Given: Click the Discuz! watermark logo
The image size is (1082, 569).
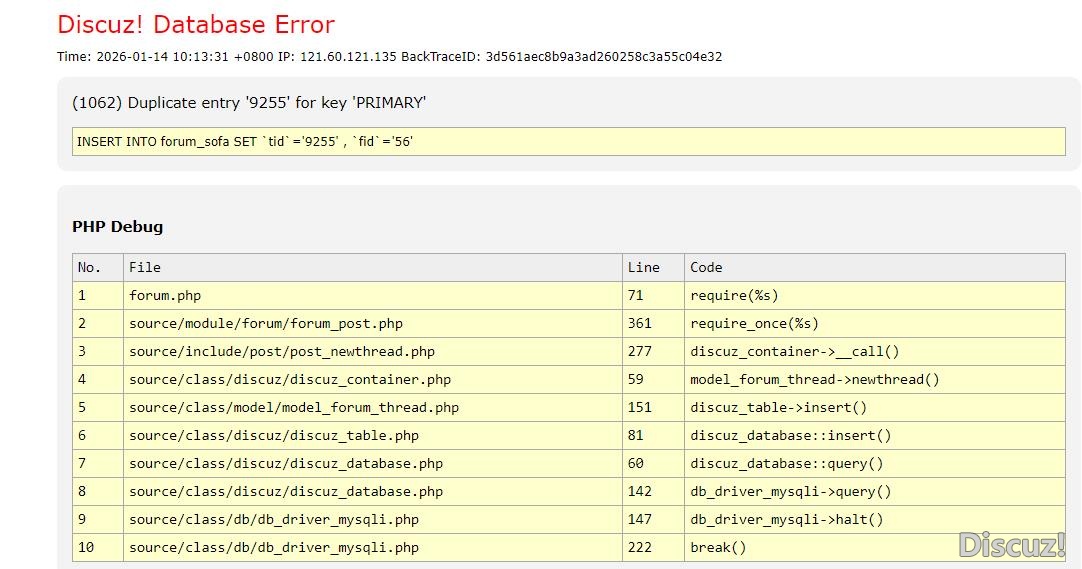Looking at the screenshot, I should [1012, 545].
